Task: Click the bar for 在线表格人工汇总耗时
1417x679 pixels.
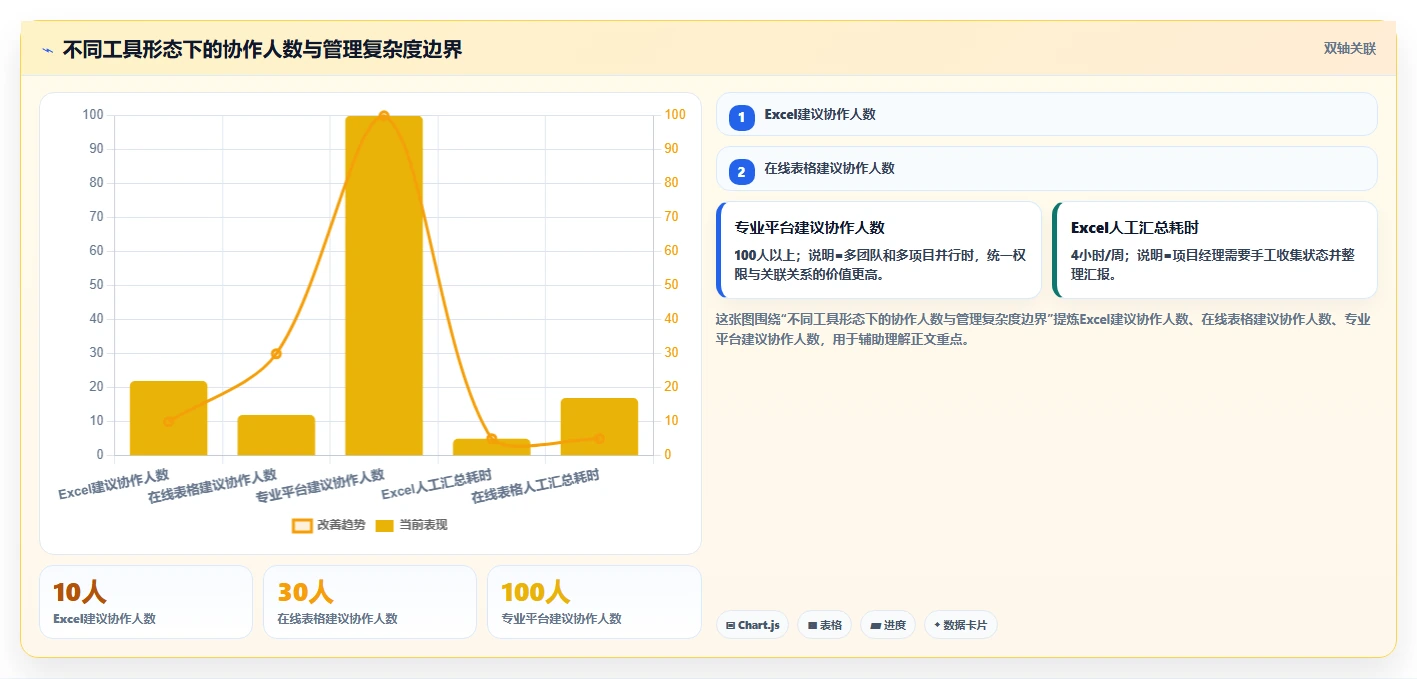Action: pos(599,427)
